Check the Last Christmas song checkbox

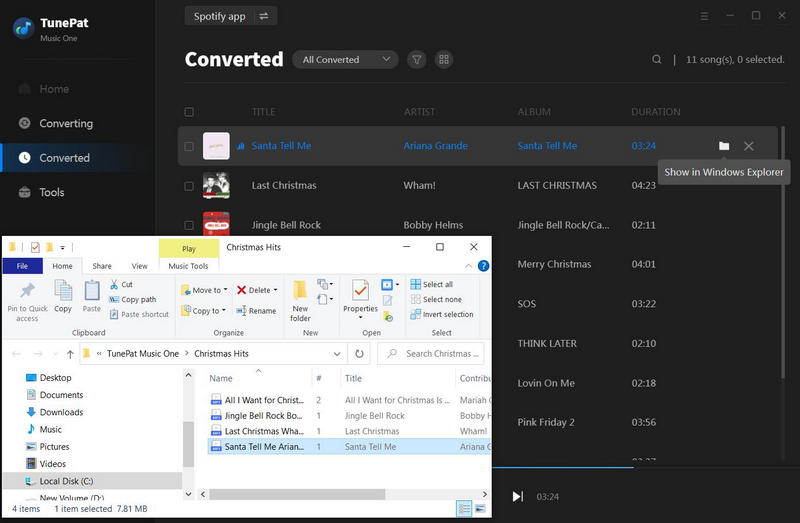pos(190,186)
